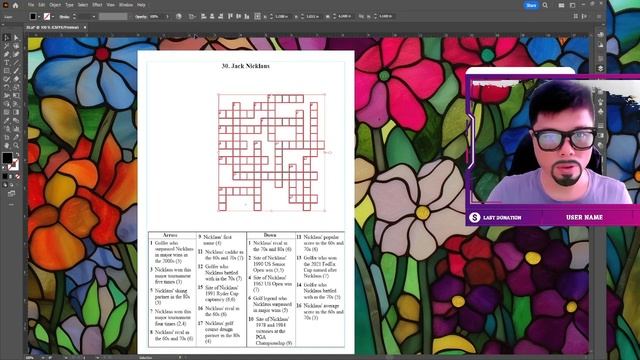Click the Stroke label in Control bar
The image size is (640, 360).
[x=64, y=16]
